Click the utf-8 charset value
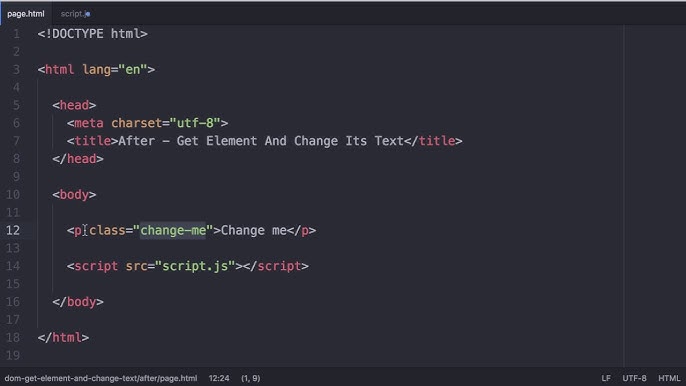686x386 pixels. [195, 123]
